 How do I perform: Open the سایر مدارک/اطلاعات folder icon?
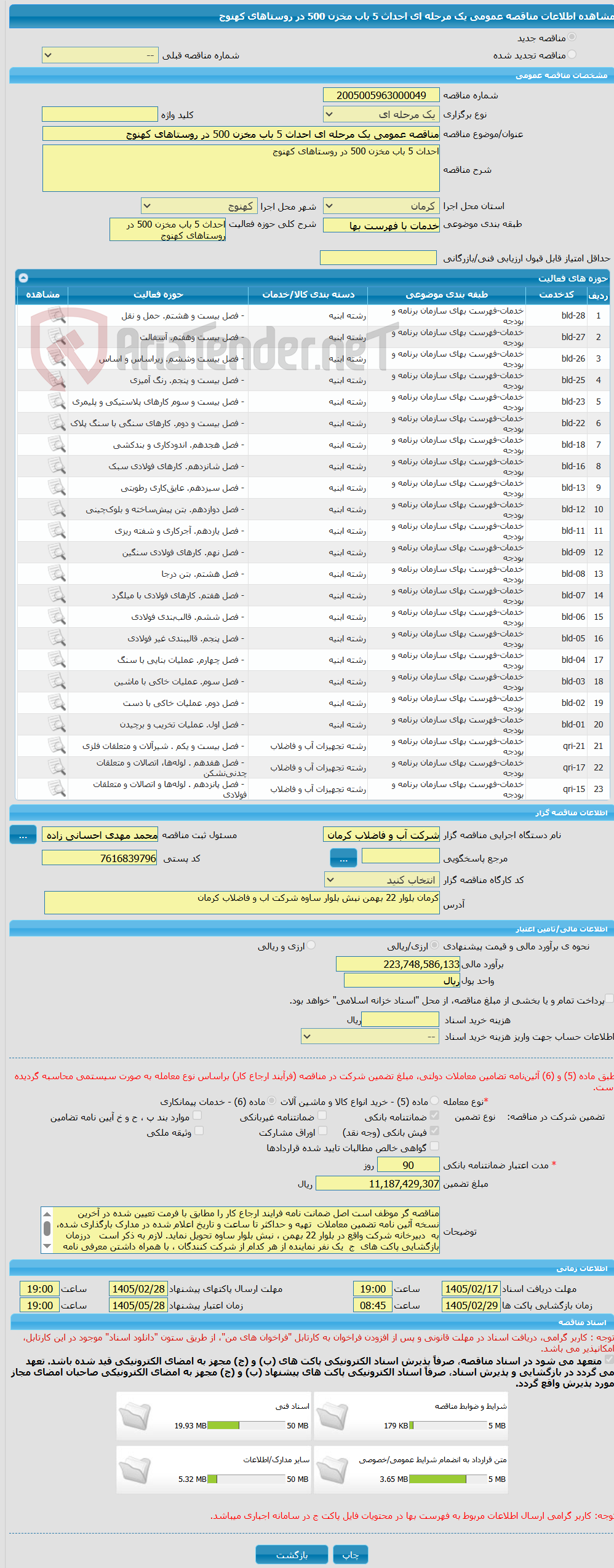click(135, 1470)
